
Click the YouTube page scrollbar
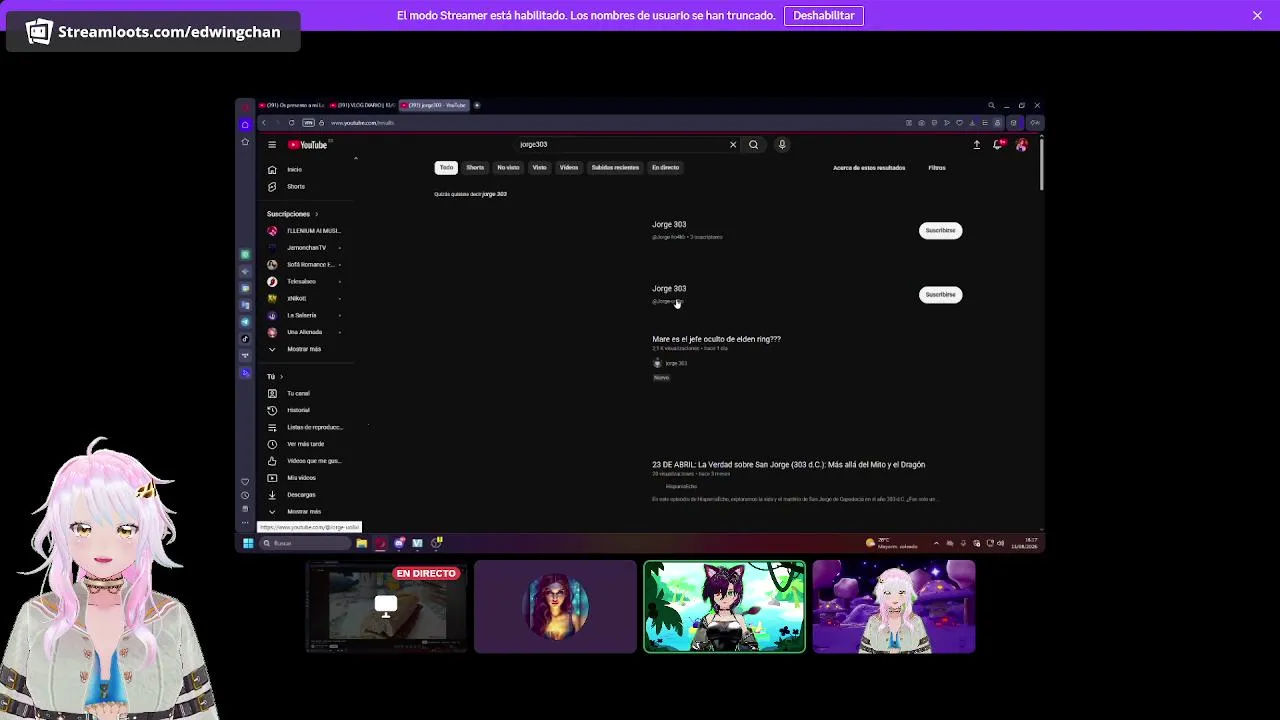pyautogui.click(x=1041, y=165)
